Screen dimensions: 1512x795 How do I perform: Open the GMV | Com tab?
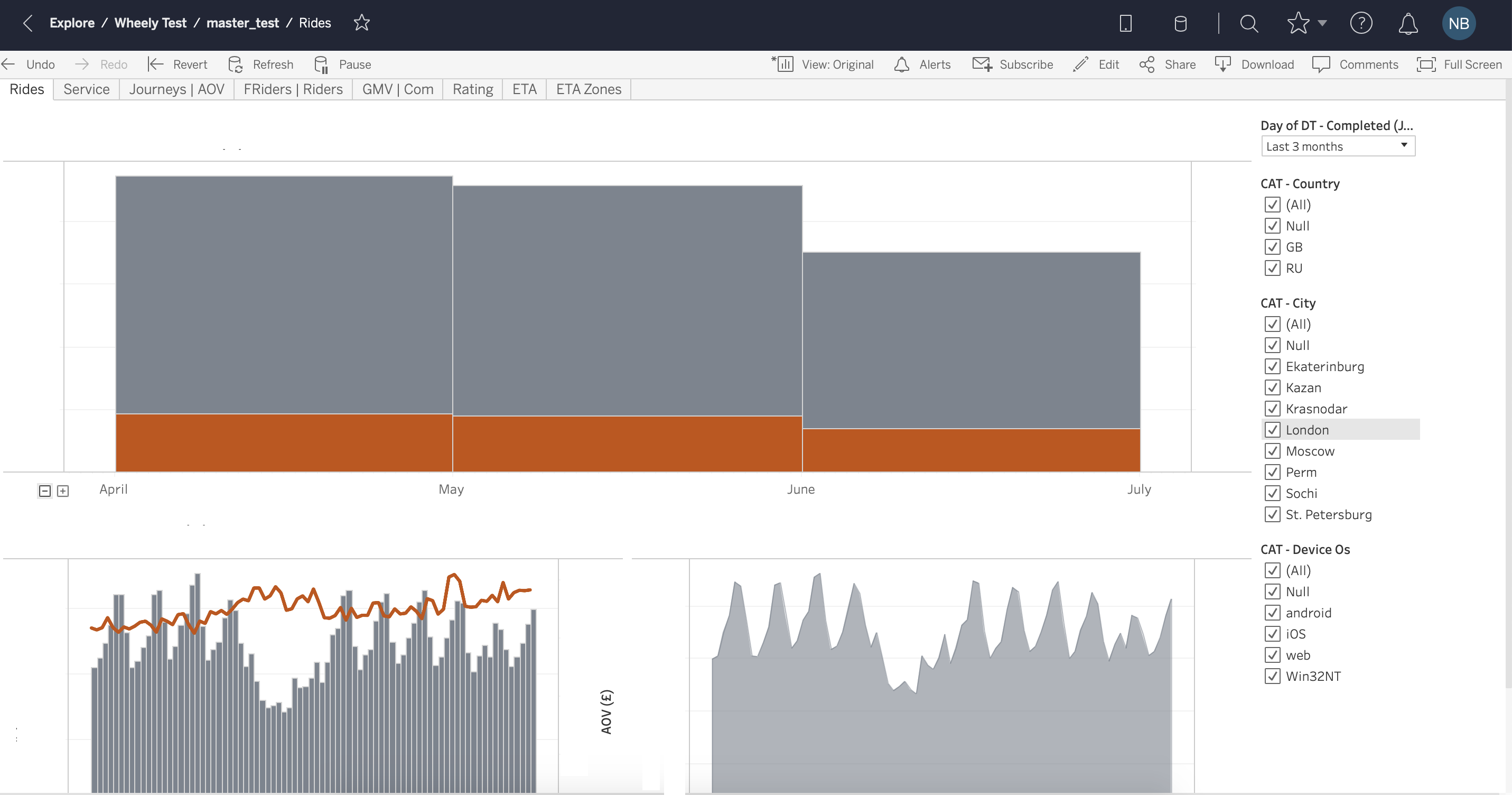tap(397, 89)
